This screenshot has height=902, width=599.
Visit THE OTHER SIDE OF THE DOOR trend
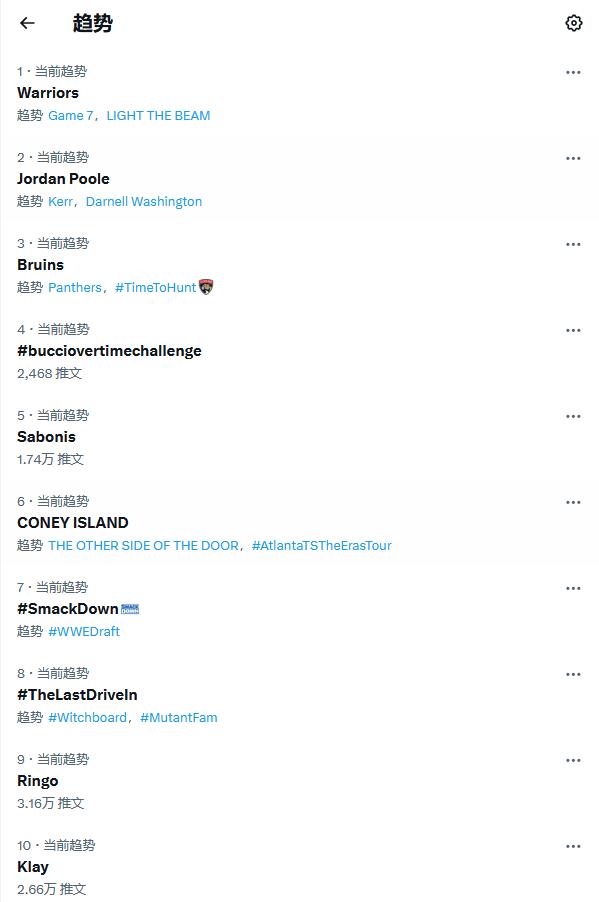click(x=143, y=545)
